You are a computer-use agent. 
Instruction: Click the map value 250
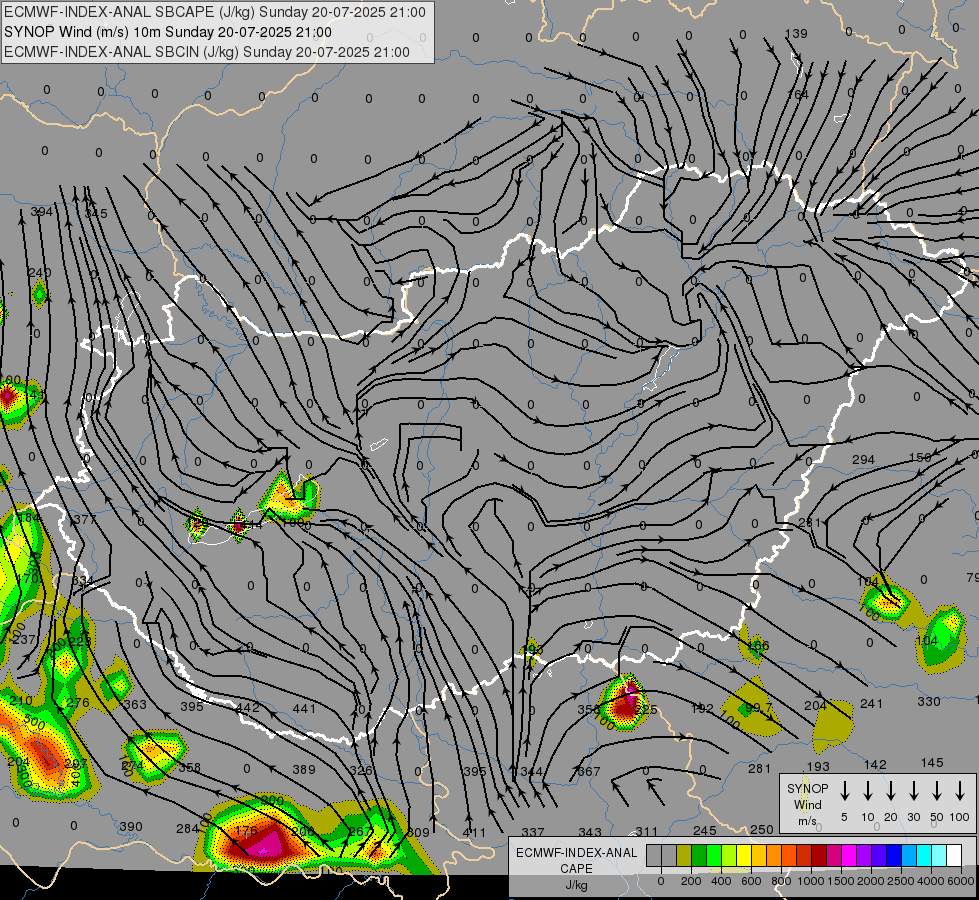(762, 829)
